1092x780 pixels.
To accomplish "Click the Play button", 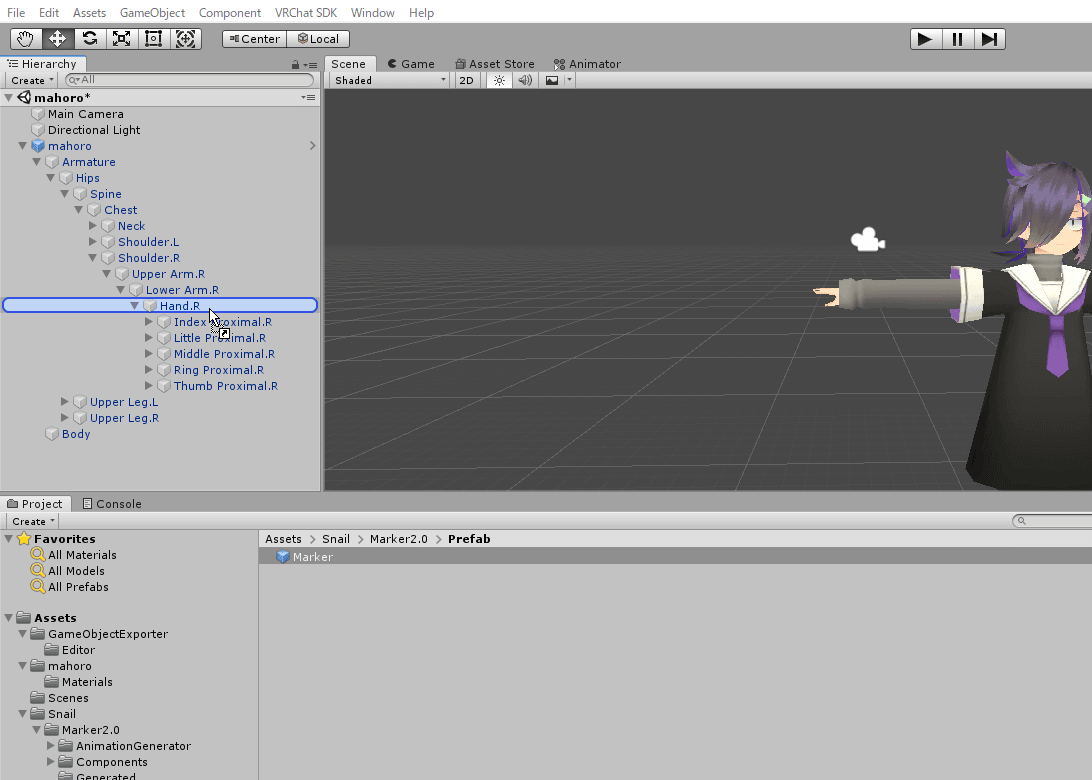I will [x=925, y=39].
